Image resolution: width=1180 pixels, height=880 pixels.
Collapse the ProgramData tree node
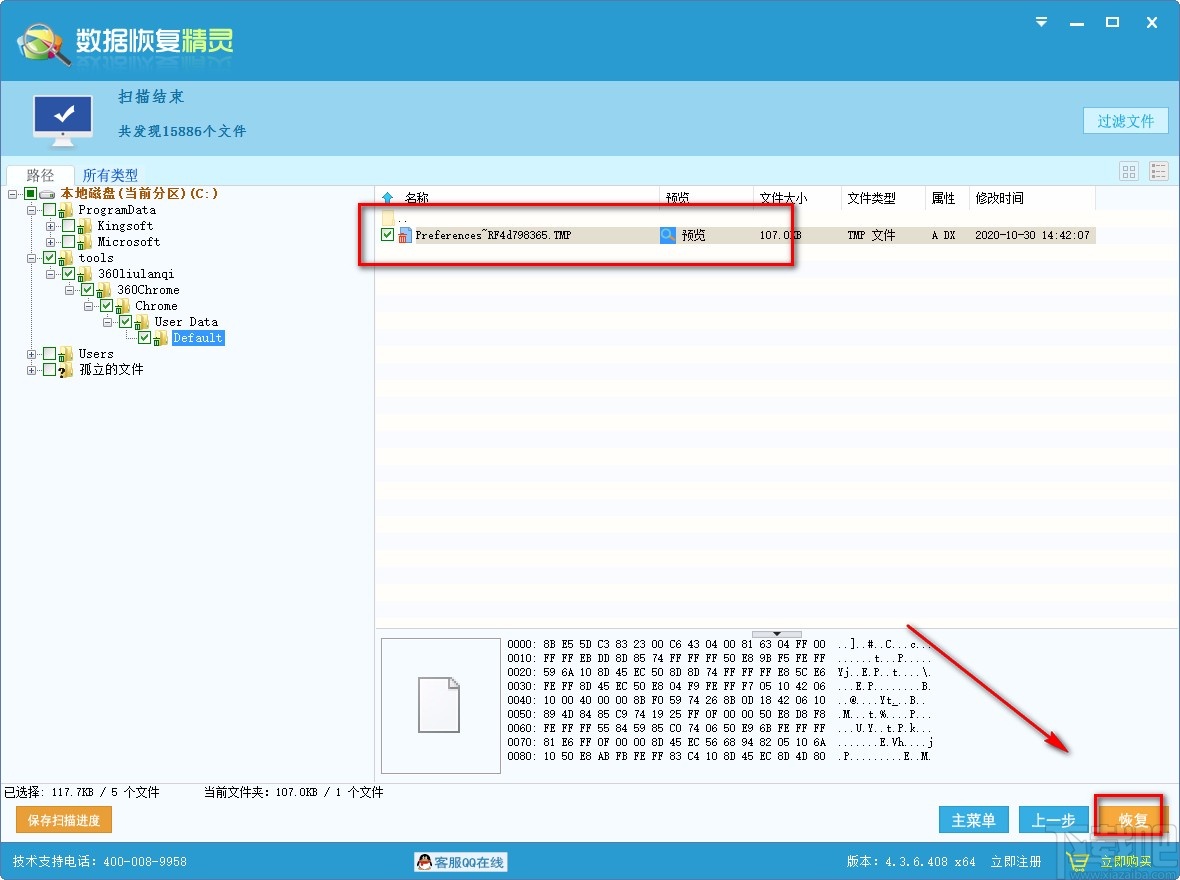coord(32,210)
